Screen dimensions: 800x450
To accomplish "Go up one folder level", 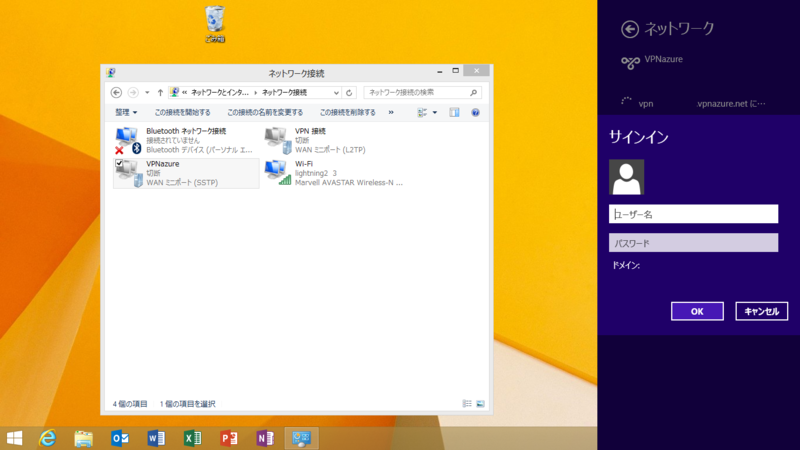I will click(160, 92).
